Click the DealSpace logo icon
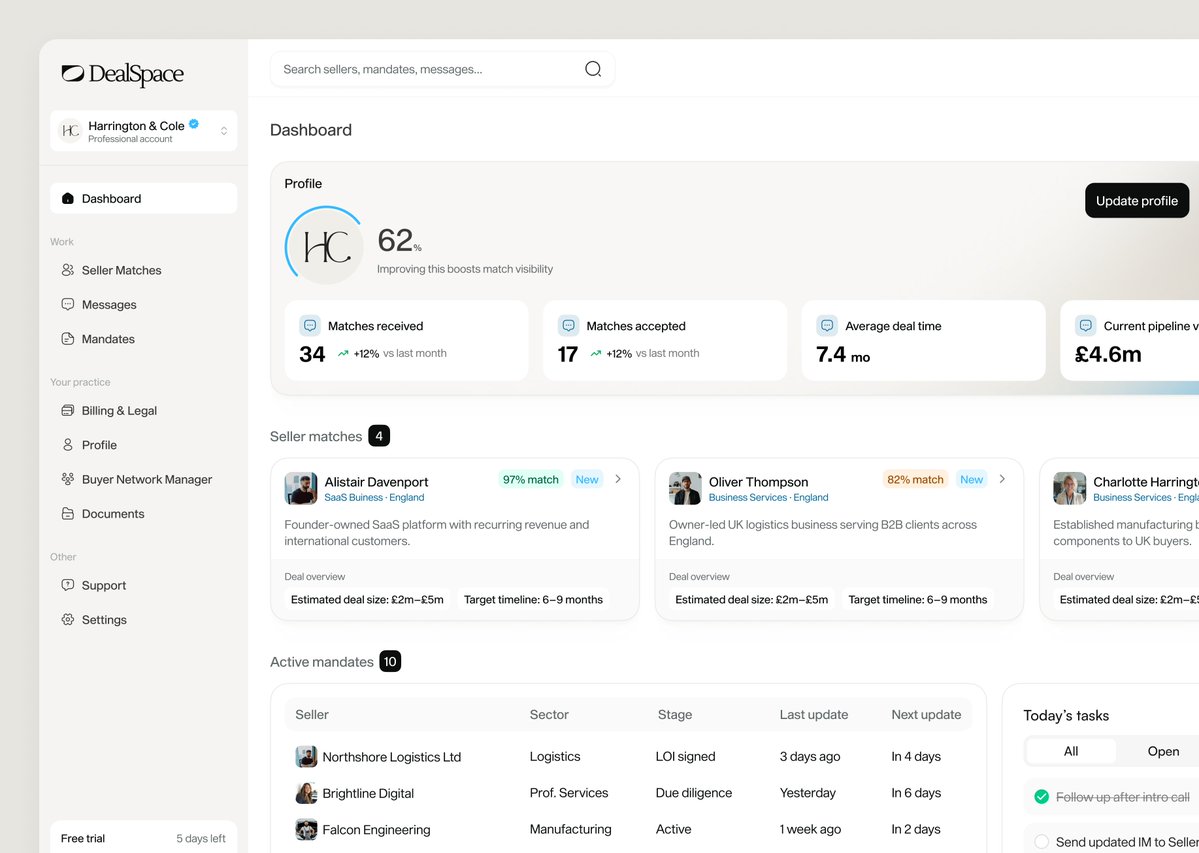Image resolution: width=1199 pixels, height=853 pixels. tap(73, 73)
